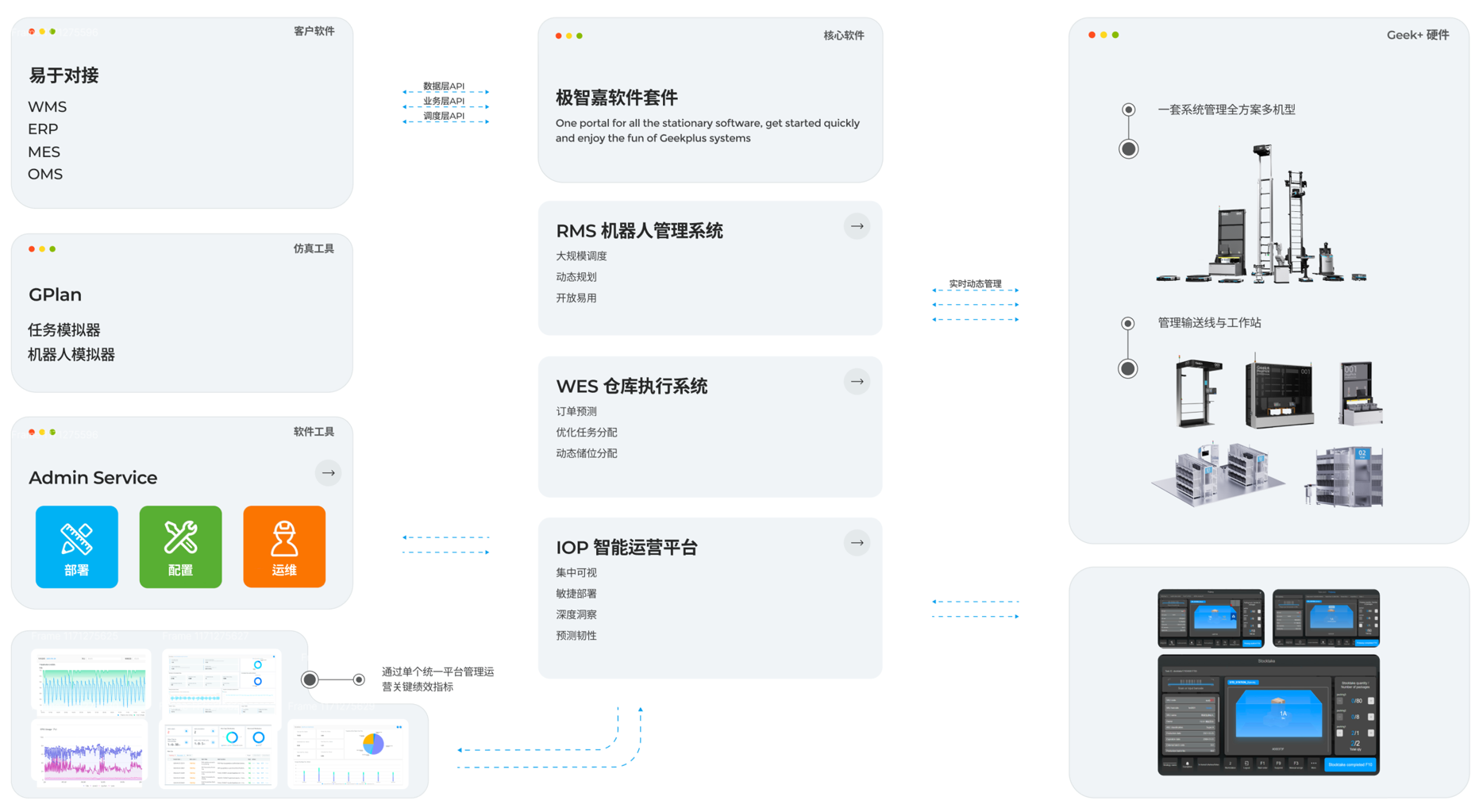Click the GPlan heading
The image size is (1479, 812).
pos(55,294)
